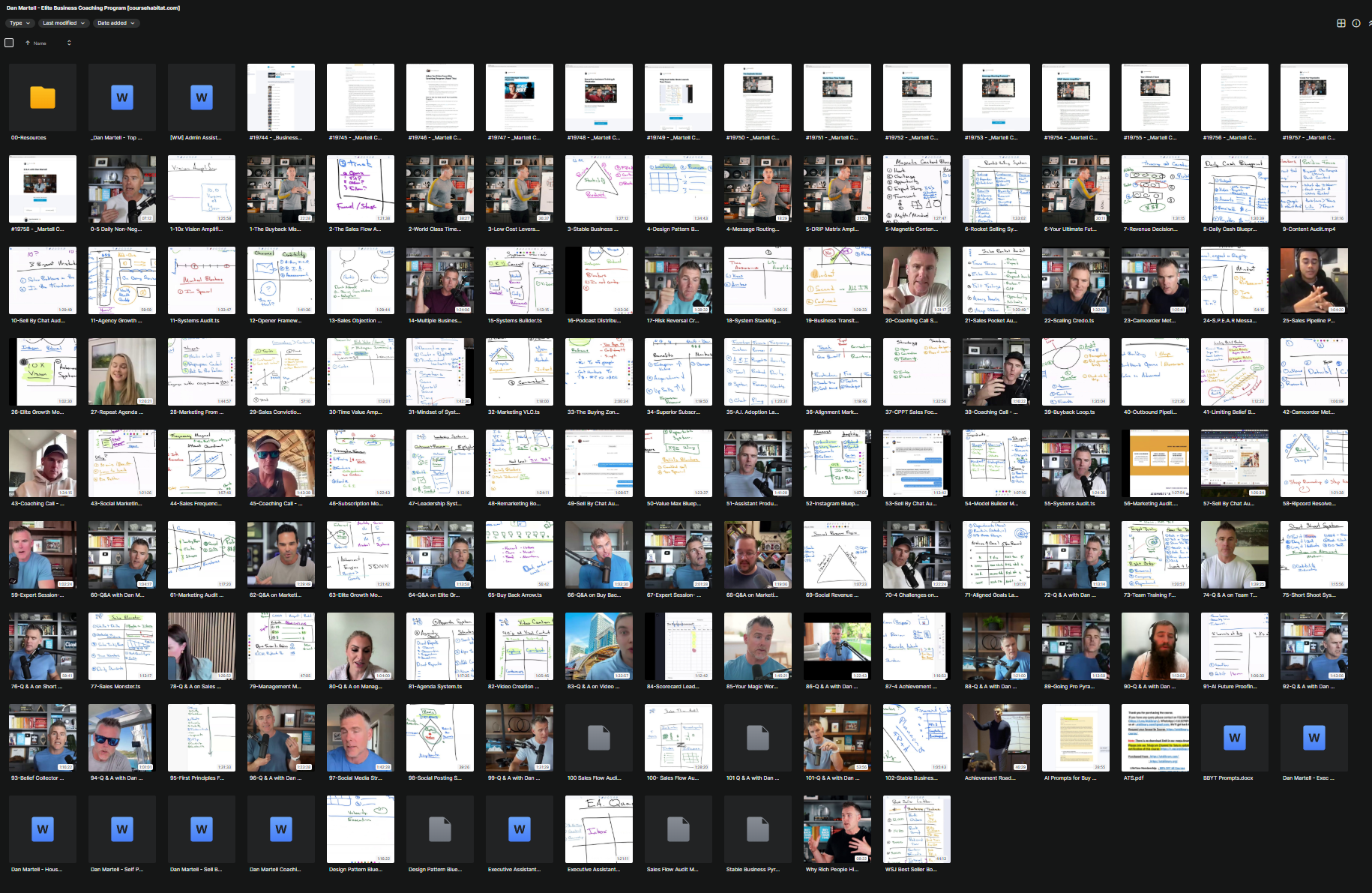Open the Stable Business Pyramid file icon
The width and height of the screenshot is (1372, 893).
click(757, 829)
